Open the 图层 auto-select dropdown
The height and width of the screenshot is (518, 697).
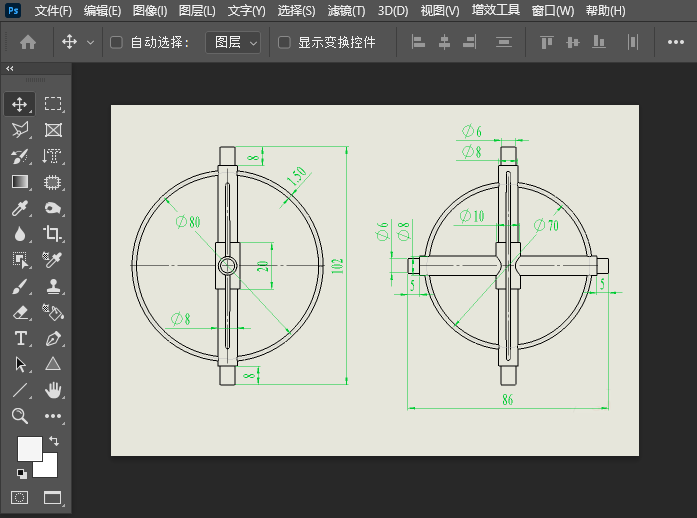point(233,43)
